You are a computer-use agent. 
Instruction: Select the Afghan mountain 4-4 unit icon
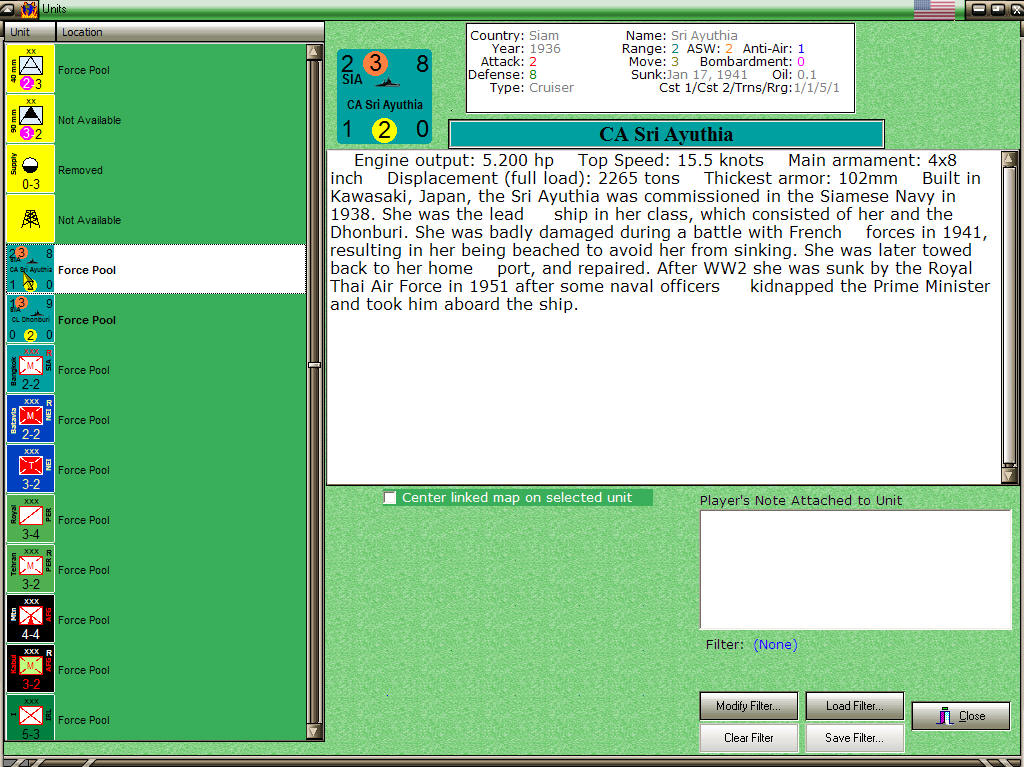click(x=30, y=619)
